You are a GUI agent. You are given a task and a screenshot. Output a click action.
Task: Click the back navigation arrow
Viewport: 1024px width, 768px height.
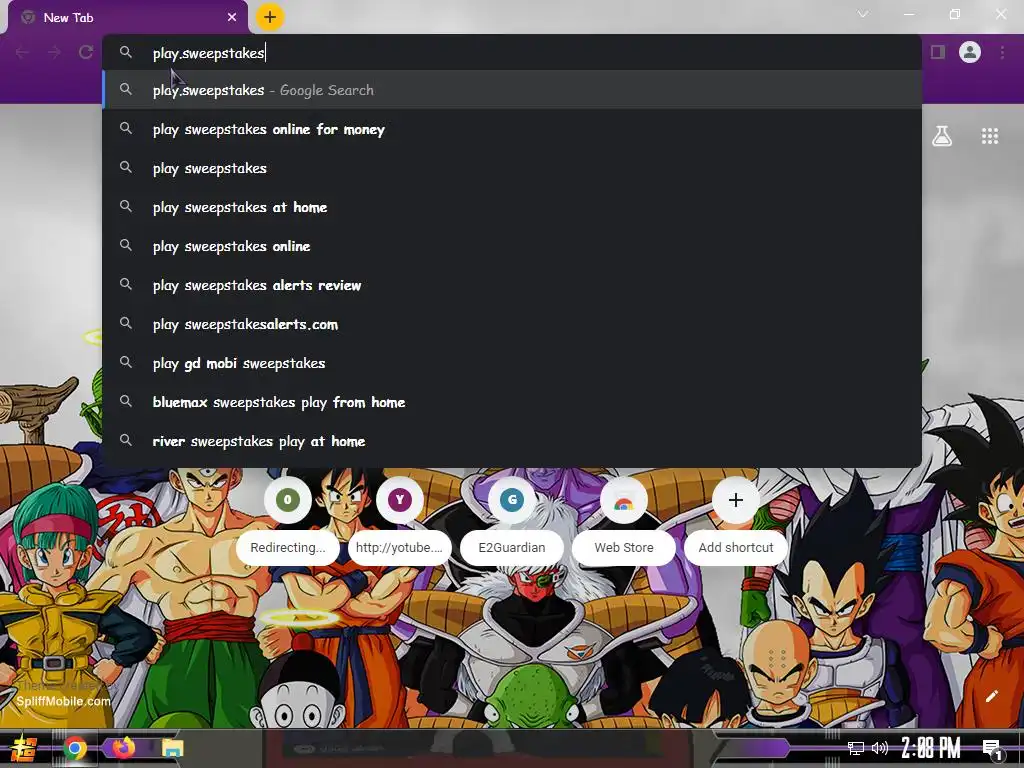(22, 52)
